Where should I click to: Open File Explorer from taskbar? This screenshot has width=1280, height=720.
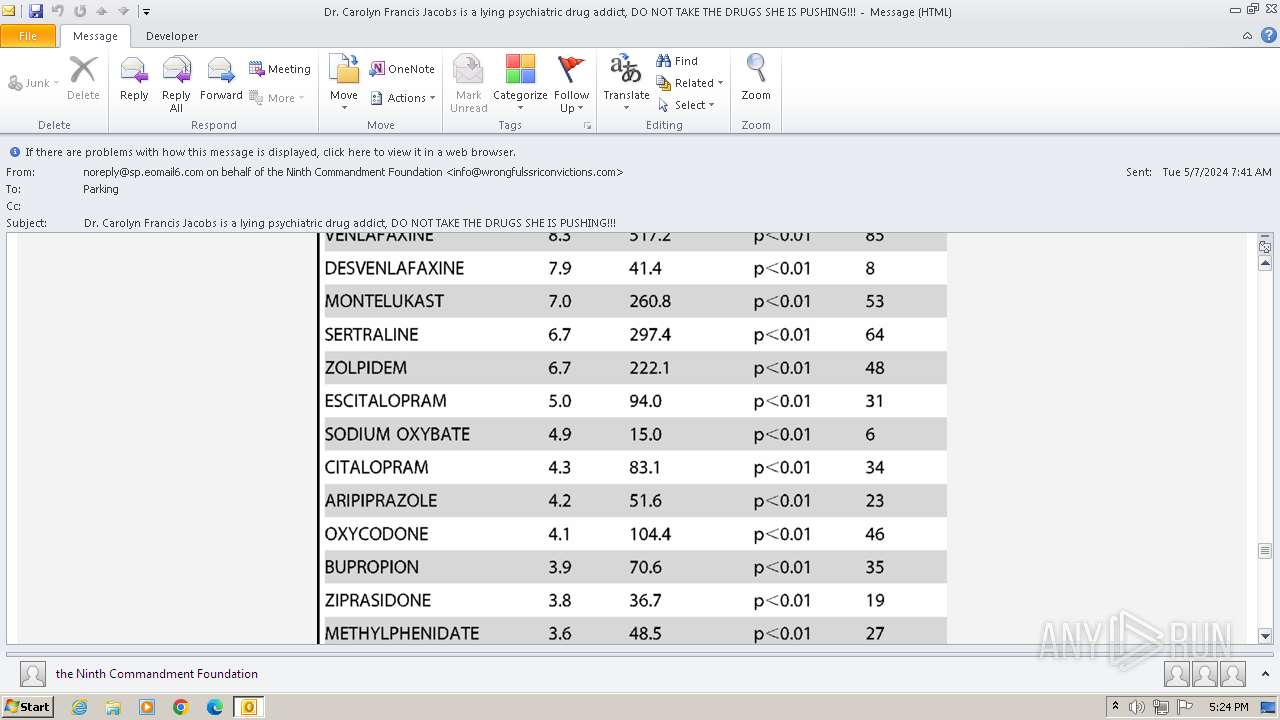point(113,707)
